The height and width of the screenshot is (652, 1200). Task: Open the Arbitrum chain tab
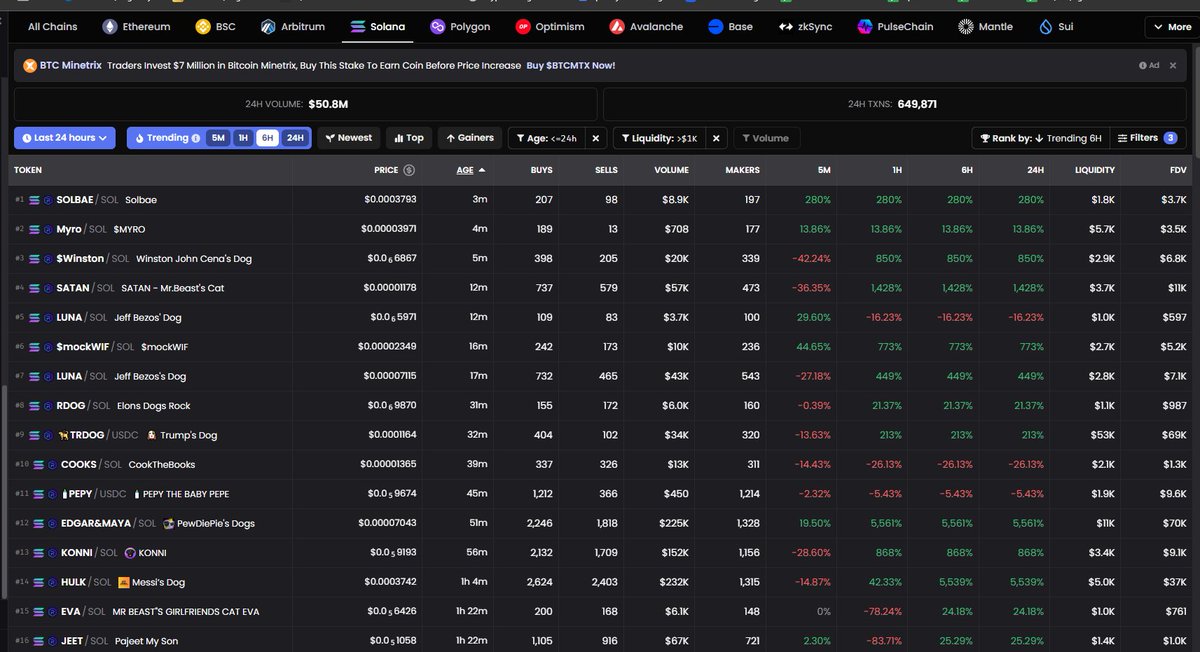(293, 27)
